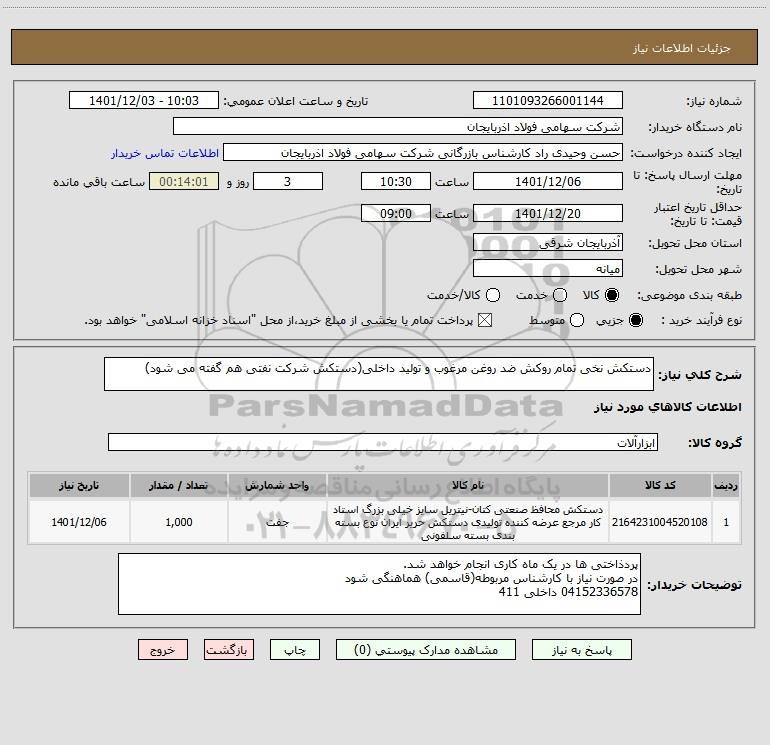Click the جزئیات اطلاعات نیاز page title

[682, 48]
